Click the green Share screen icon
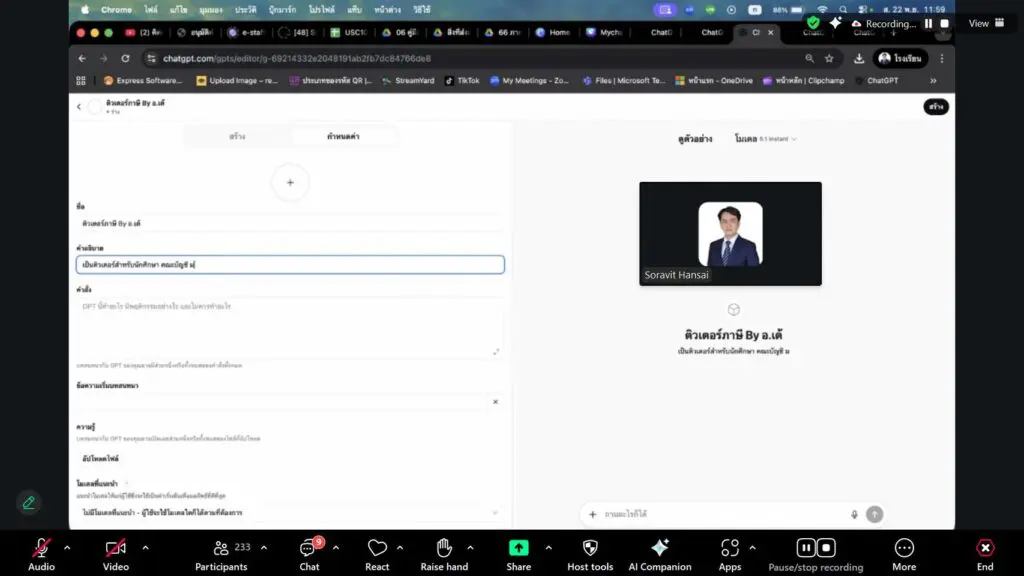 [518, 548]
